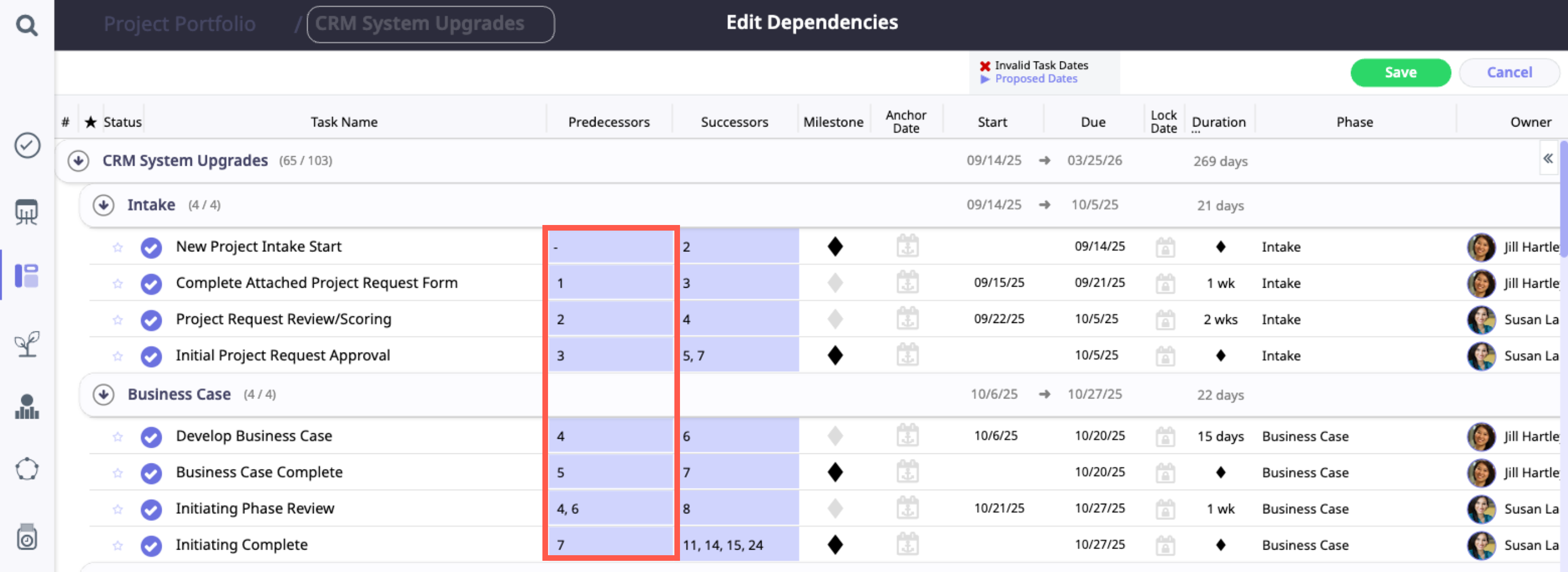Toggle status check for Complete Attached Project Request Form
The width and height of the screenshot is (1568, 572).
click(x=151, y=284)
